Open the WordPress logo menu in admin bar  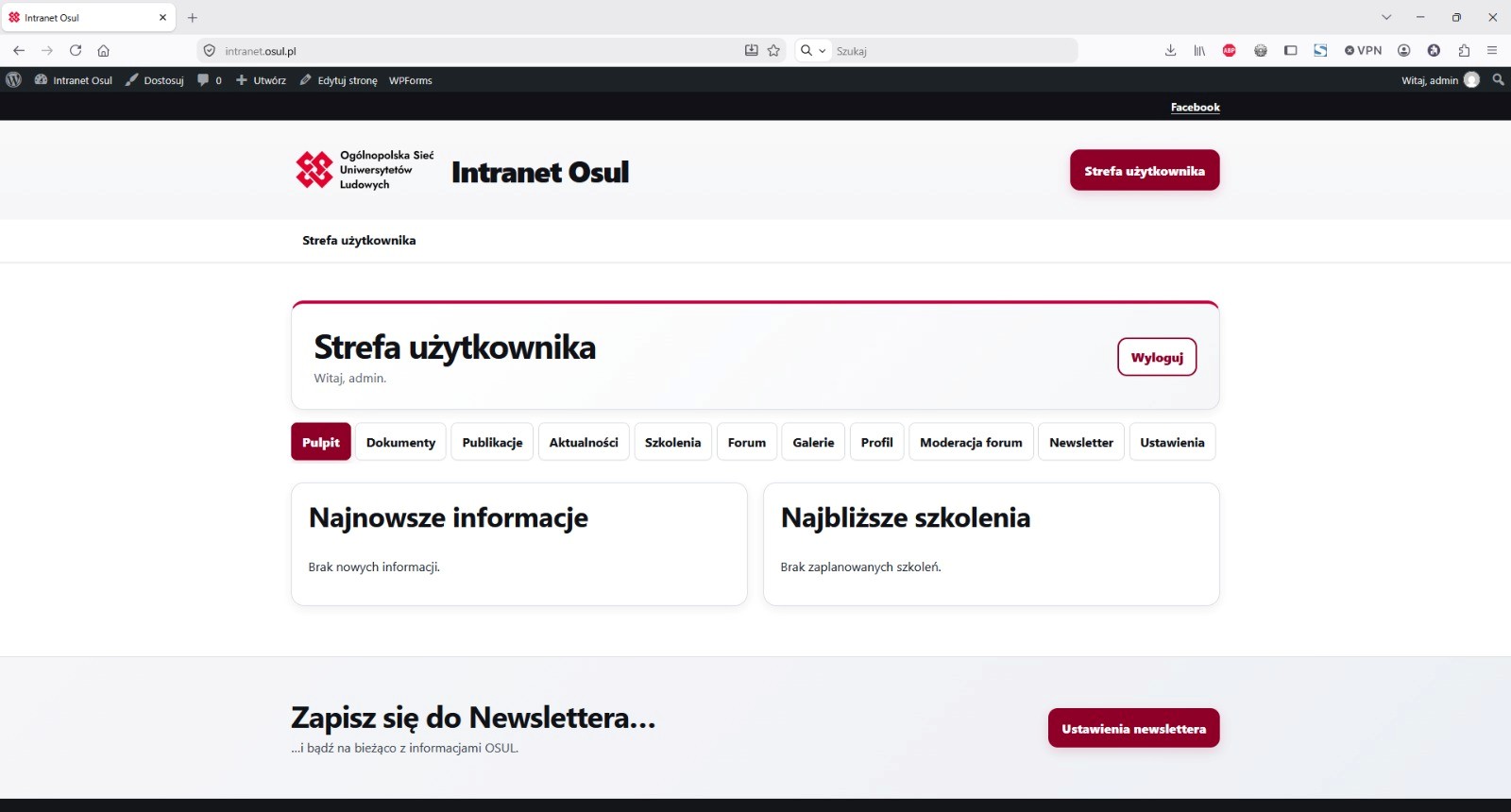pyautogui.click(x=13, y=80)
